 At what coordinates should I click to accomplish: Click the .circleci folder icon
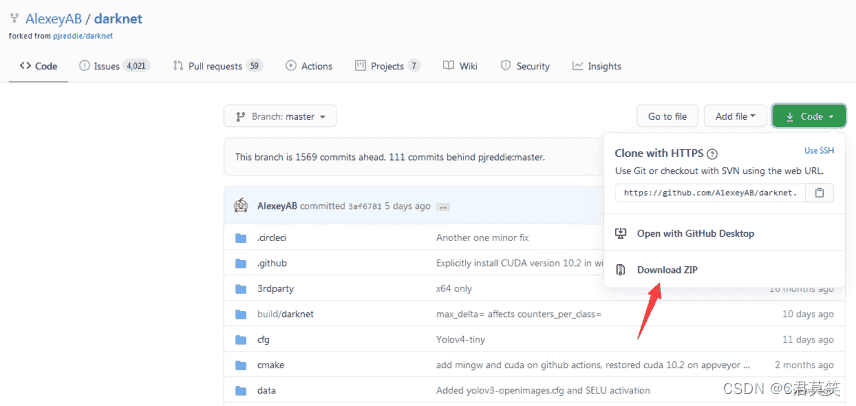coord(241,238)
